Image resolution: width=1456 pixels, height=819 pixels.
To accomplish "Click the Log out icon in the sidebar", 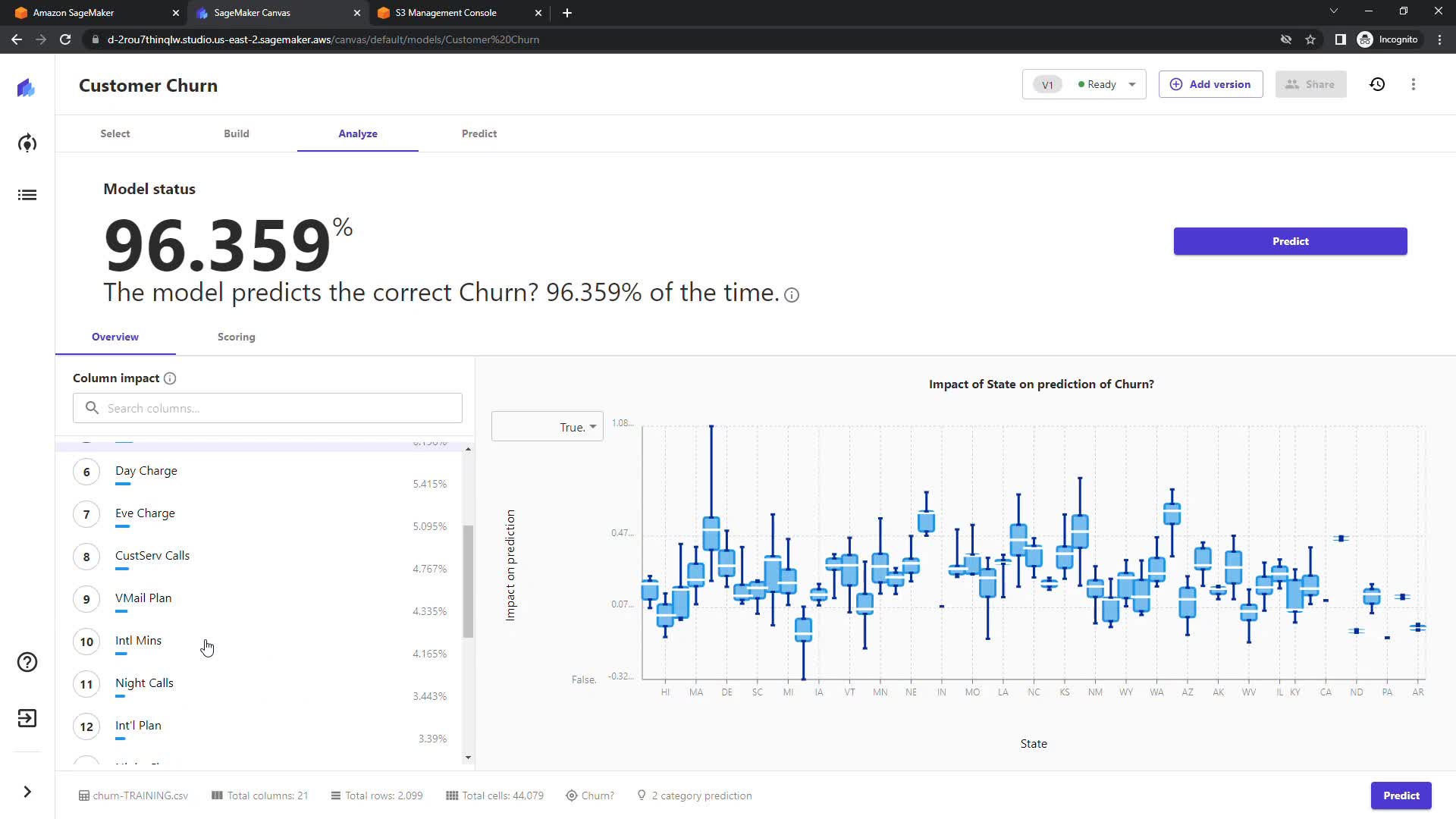I will pyautogui.click(x=27, y=718).
